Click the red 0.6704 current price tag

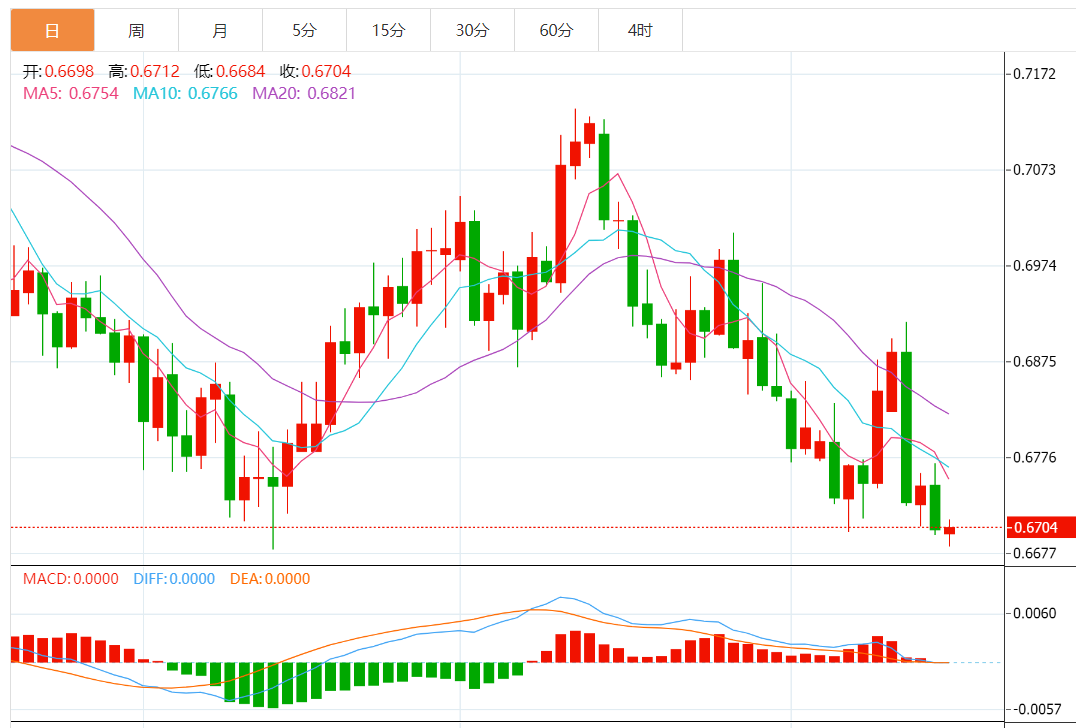tap(1040, 527)
